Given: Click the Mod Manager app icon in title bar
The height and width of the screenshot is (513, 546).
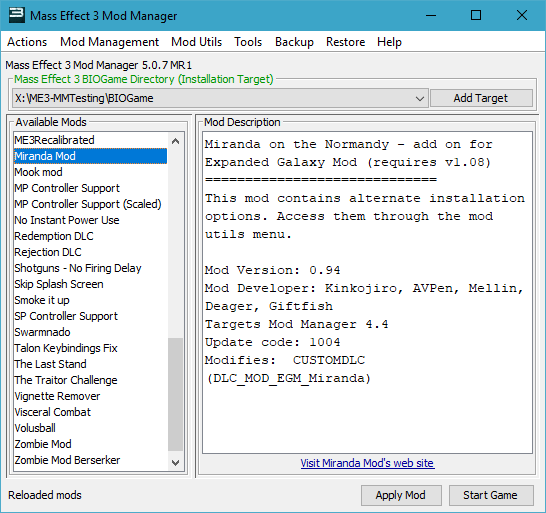Looking at the screenshot, I should [x=16, y=15].
